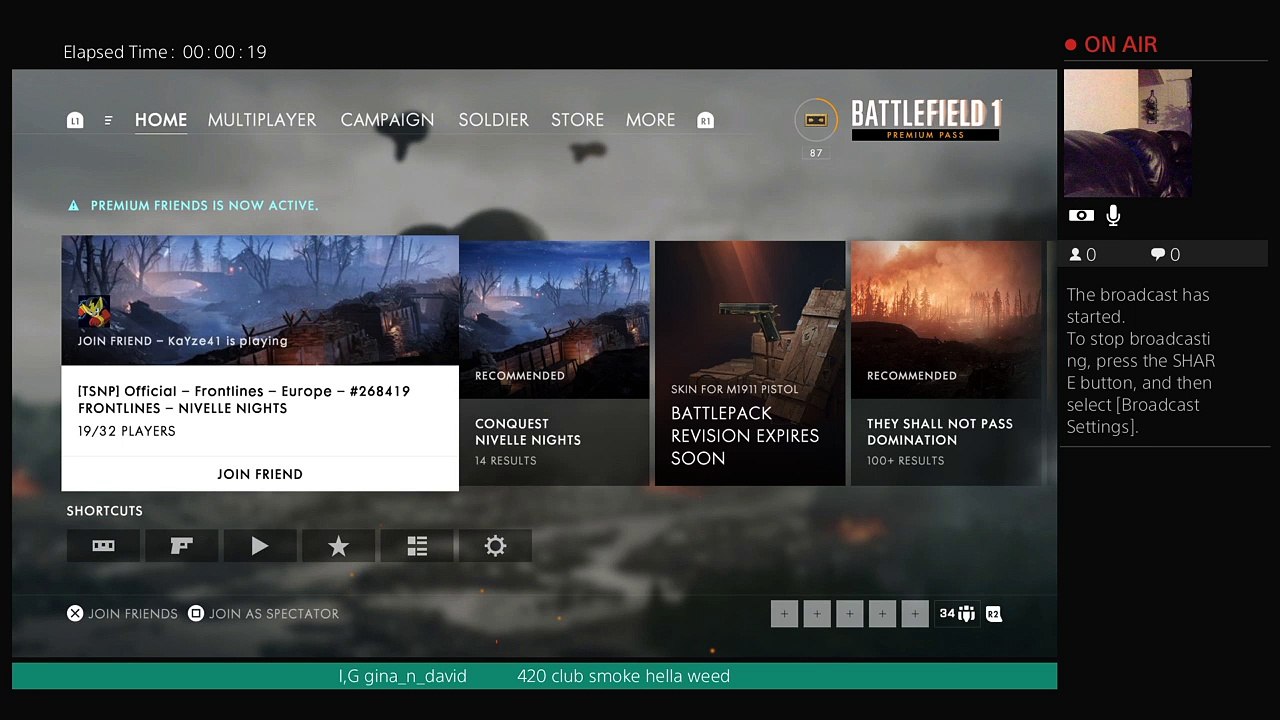Select the SOLDIER tab
The width and height of the screenshot is (1280, 720).
pyautogui.click(x=493, y=120)
